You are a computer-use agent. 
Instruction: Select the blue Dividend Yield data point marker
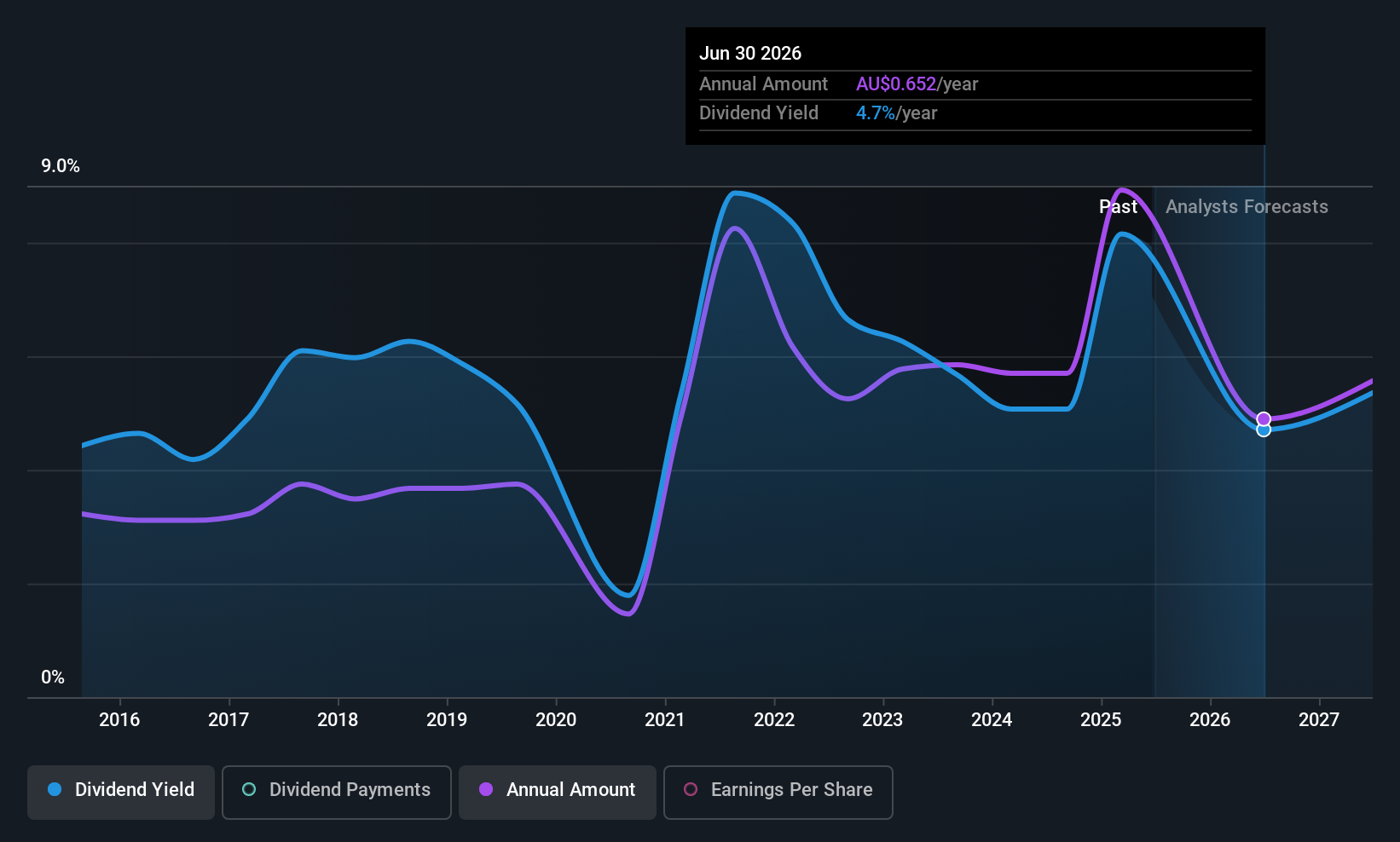click(1264, 430)
